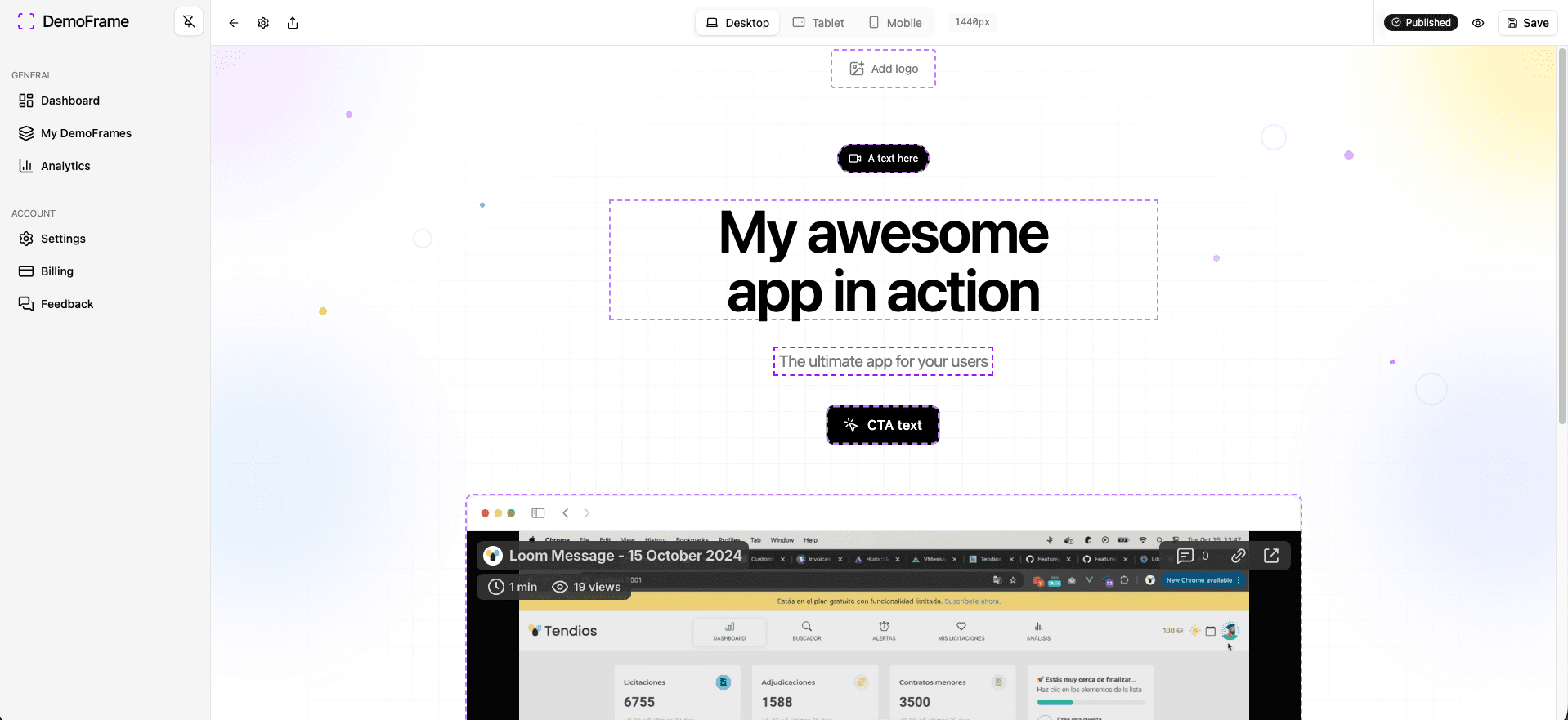Click the unpin sidebar icon
Screen dimensions: 1568x720
189,22
